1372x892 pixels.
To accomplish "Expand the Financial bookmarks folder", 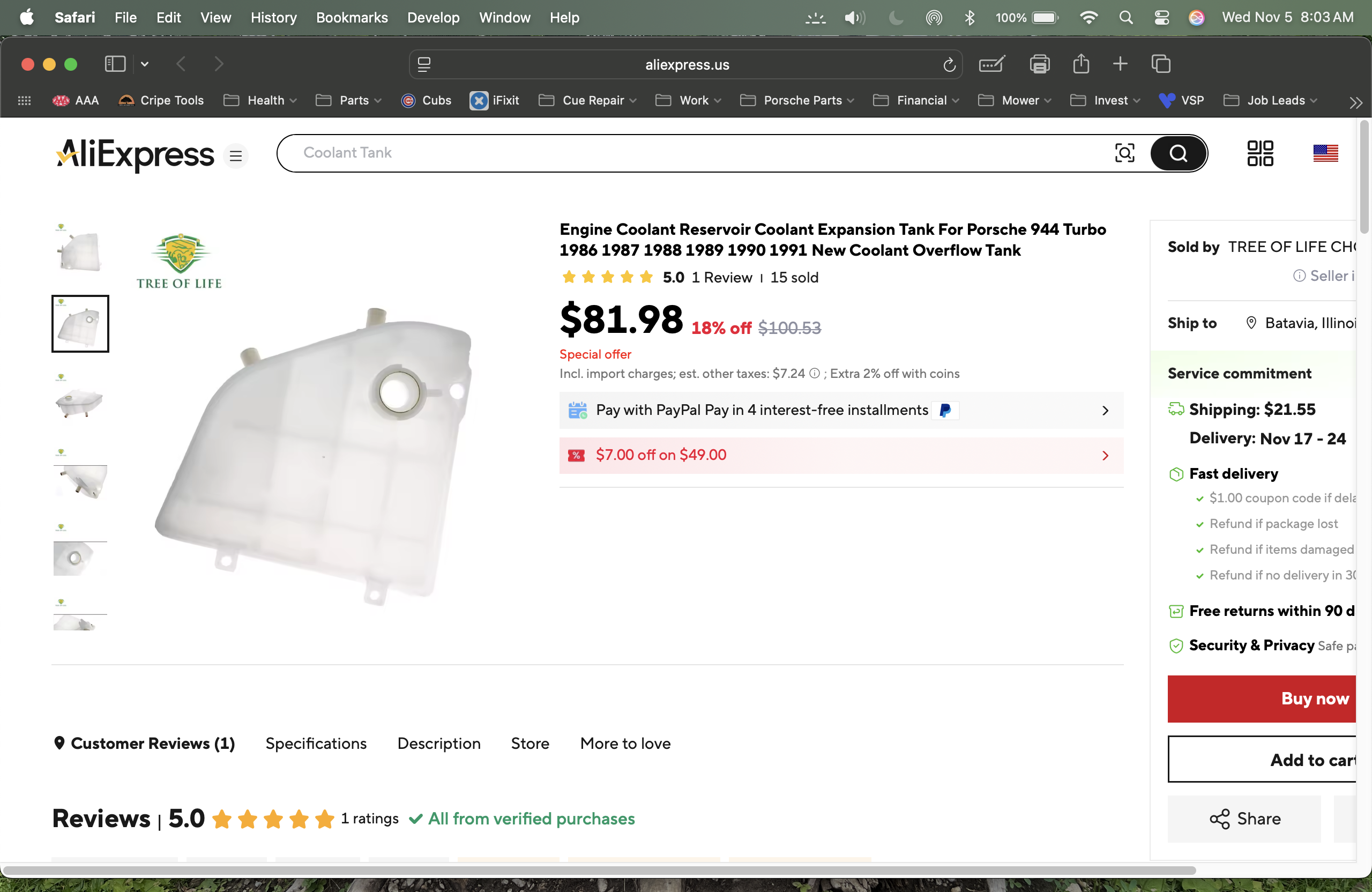I will [x=916, y=100].
